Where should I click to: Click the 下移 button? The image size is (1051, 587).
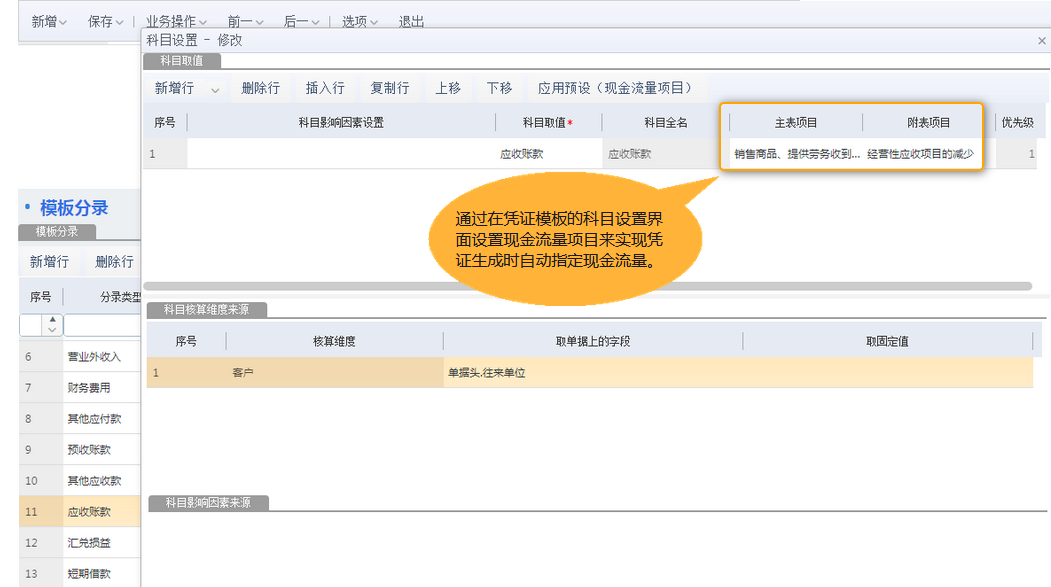tap(499, 88)
